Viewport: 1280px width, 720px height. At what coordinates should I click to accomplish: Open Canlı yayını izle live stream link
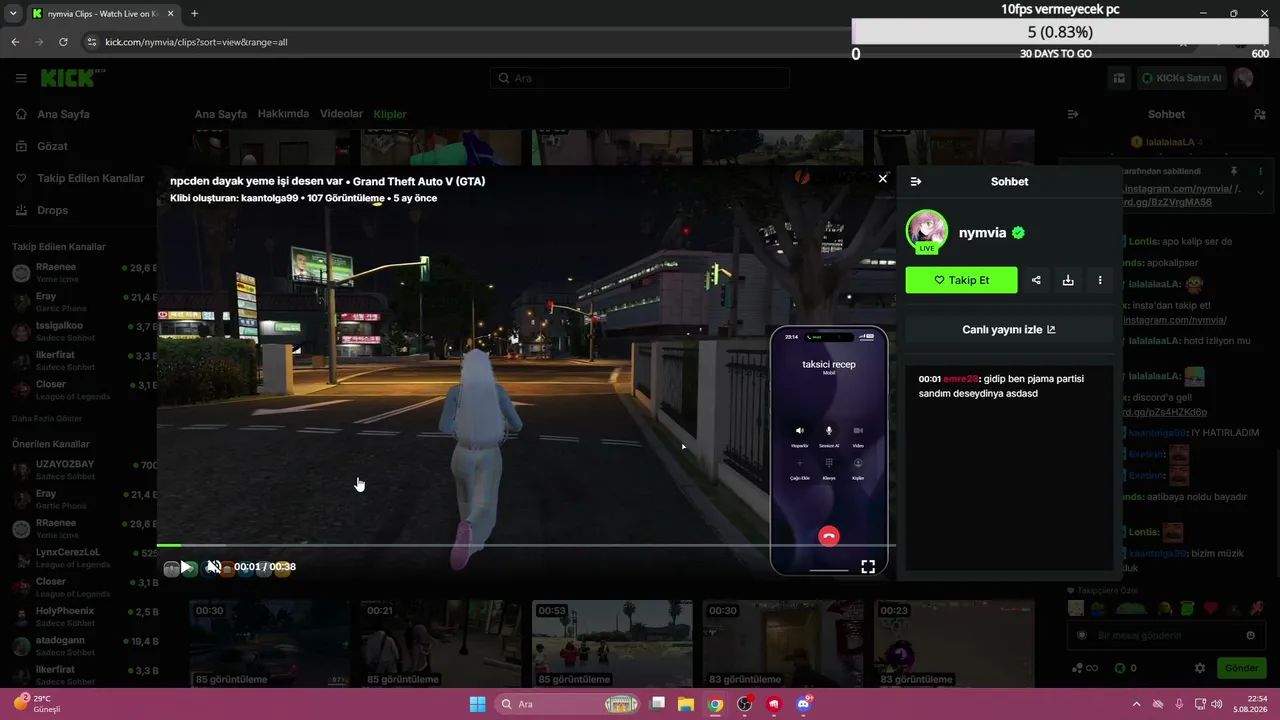pyautogui.click(x=1008, y=330)
